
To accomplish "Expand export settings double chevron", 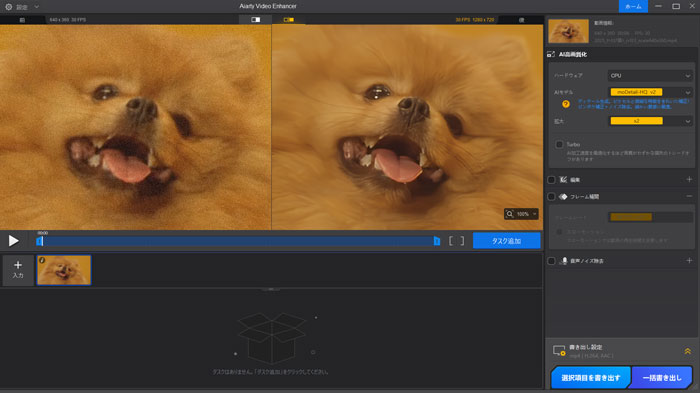I will pos(688,351).
